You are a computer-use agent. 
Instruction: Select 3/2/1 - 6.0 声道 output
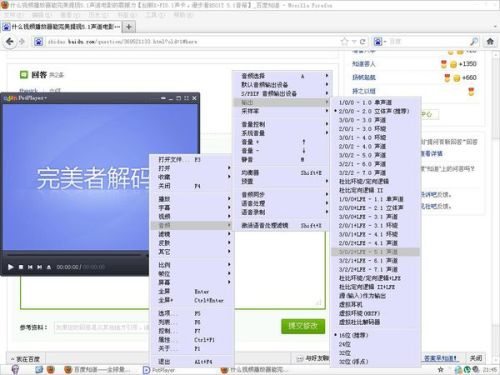(x=362, y=164)
